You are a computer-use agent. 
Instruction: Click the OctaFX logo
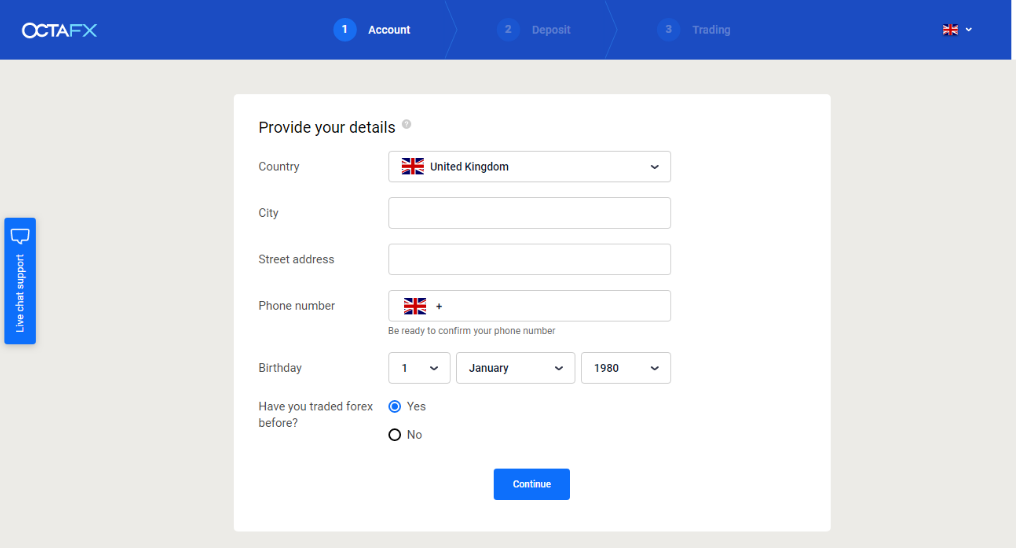coord(59,30)
